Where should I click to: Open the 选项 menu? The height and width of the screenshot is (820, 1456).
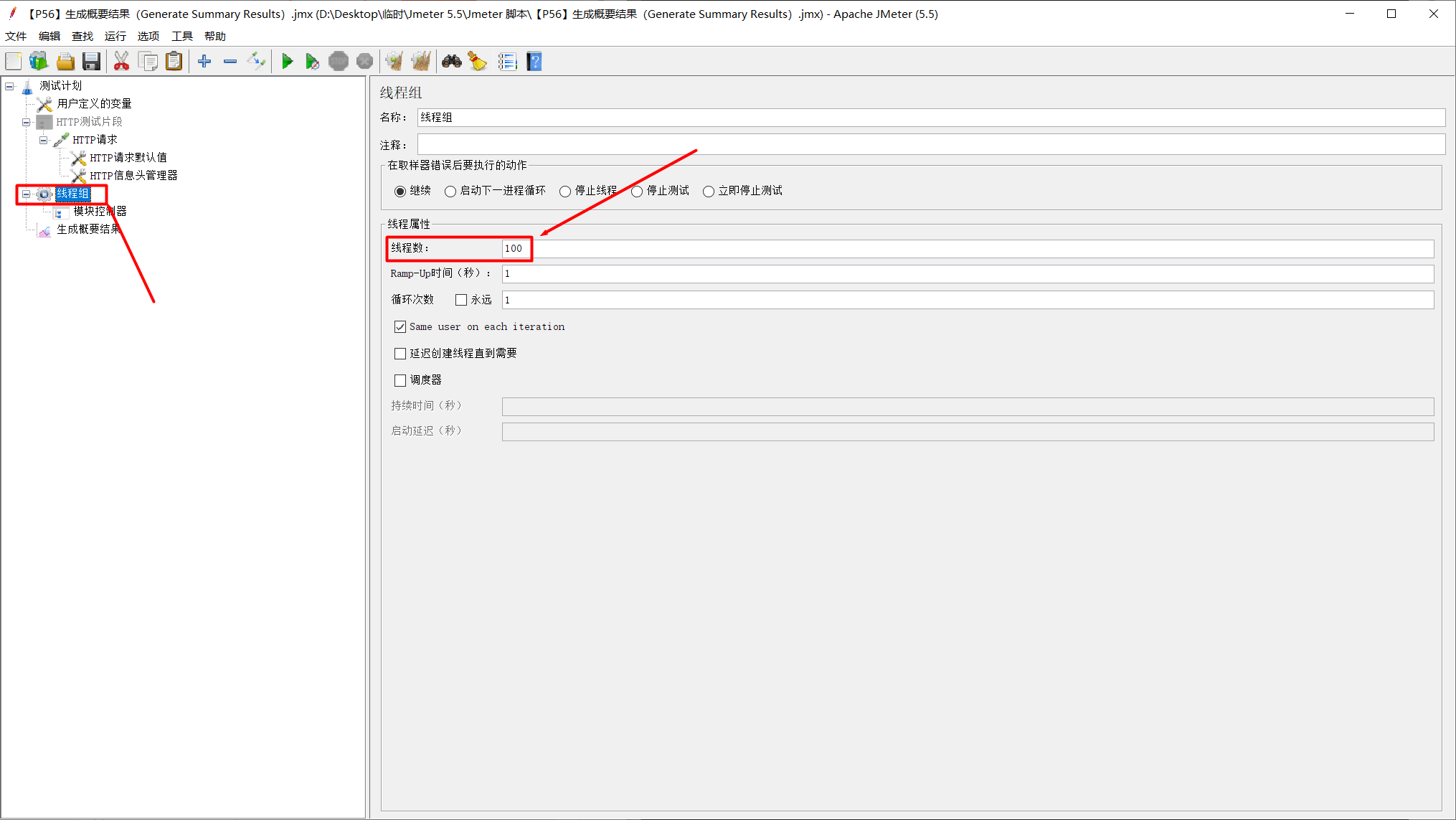click(x=148, y=36)
